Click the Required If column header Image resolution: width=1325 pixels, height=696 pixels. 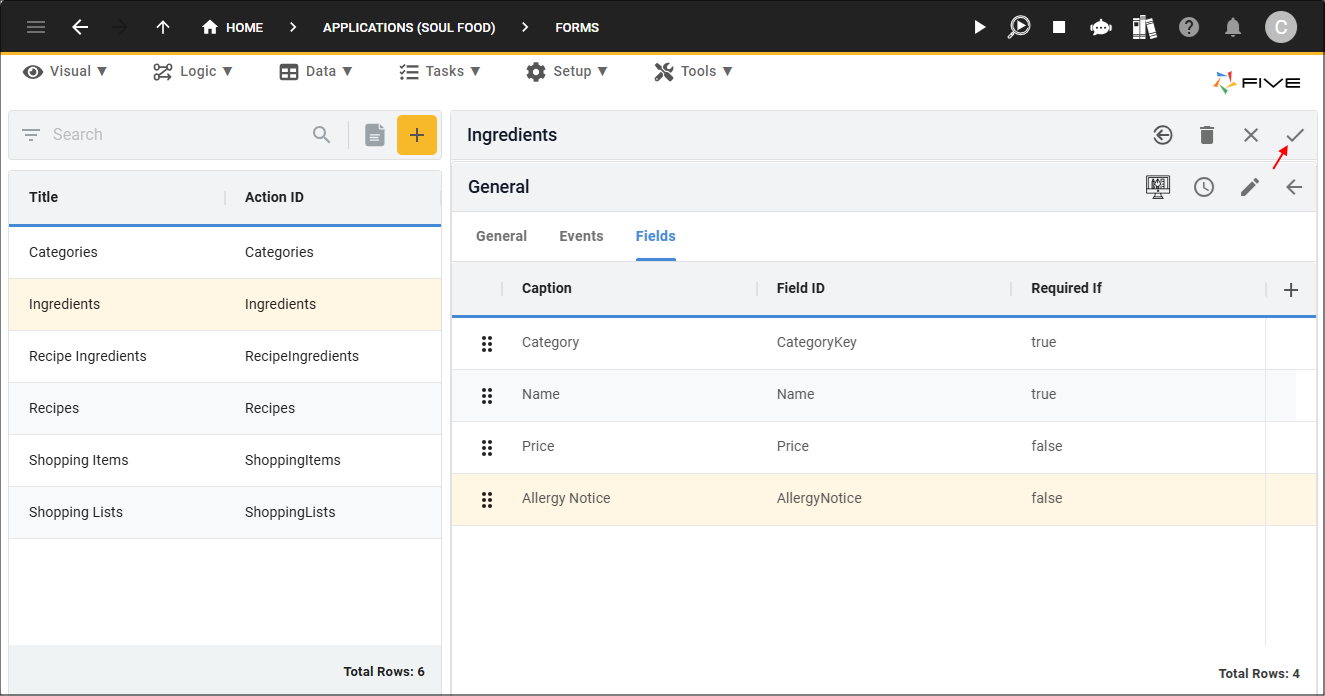coord(1066,288)
